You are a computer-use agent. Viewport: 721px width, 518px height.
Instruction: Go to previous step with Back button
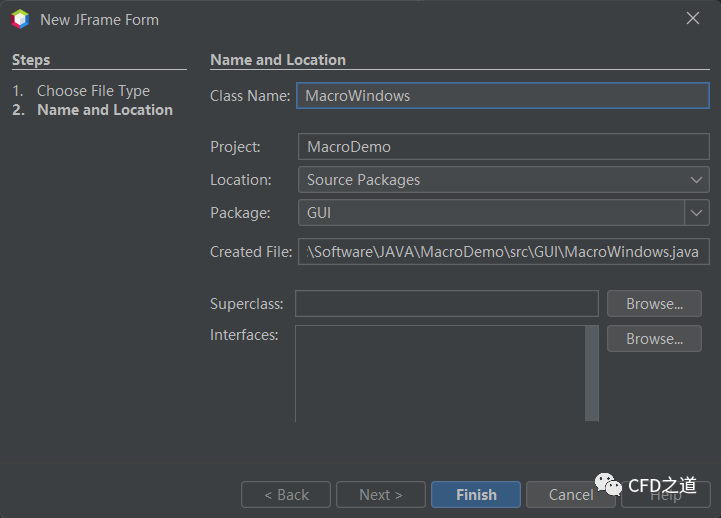click(286, 494)
